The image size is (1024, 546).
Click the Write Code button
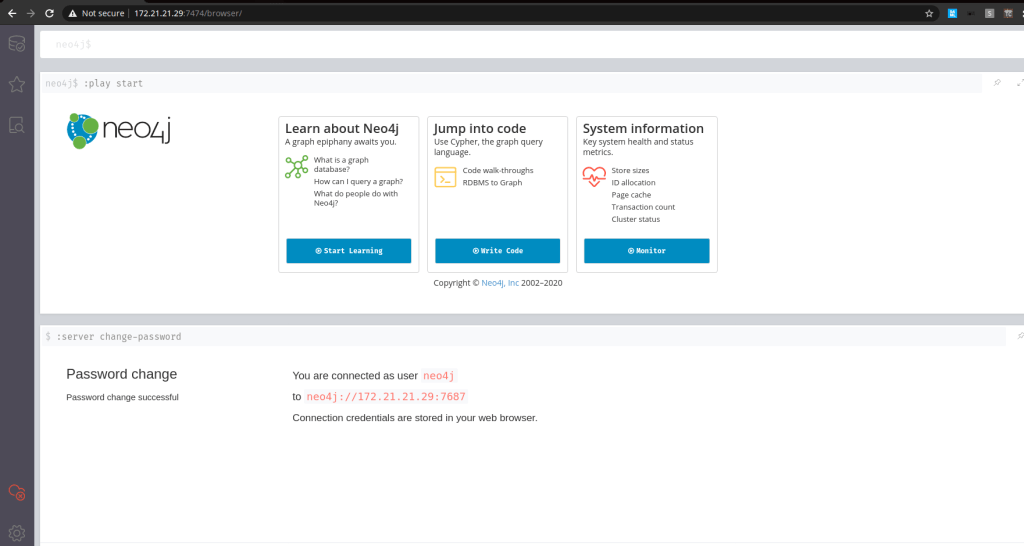497,251
